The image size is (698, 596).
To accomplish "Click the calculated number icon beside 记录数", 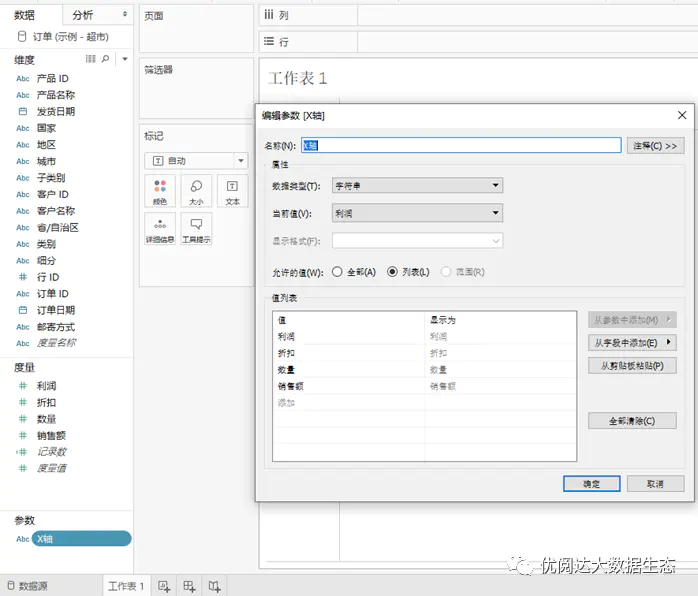I will [x=22, y=452].
